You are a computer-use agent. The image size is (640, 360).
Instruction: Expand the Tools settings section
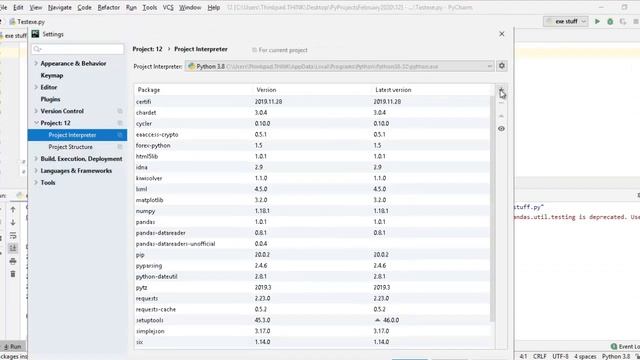pyautogui.click(x=36, y=182)
